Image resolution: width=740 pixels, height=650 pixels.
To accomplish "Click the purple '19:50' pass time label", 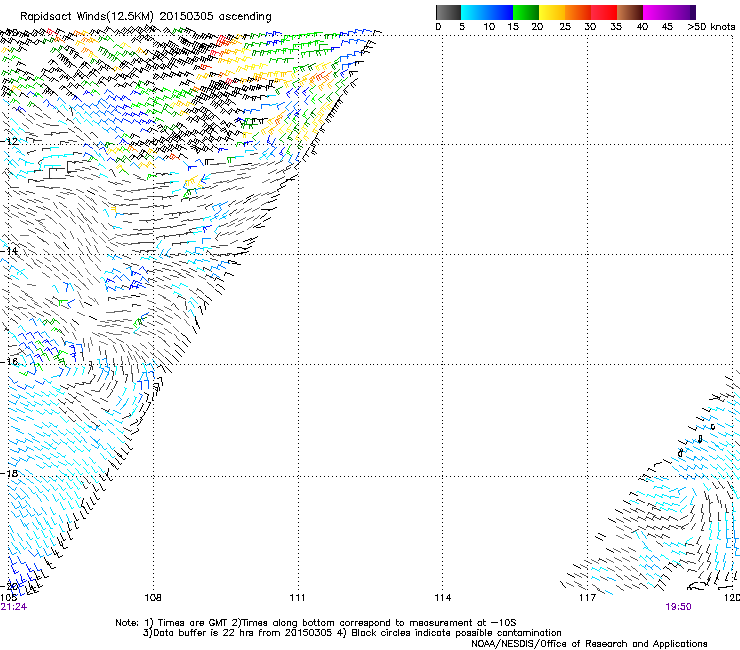I will click(679, 607).
